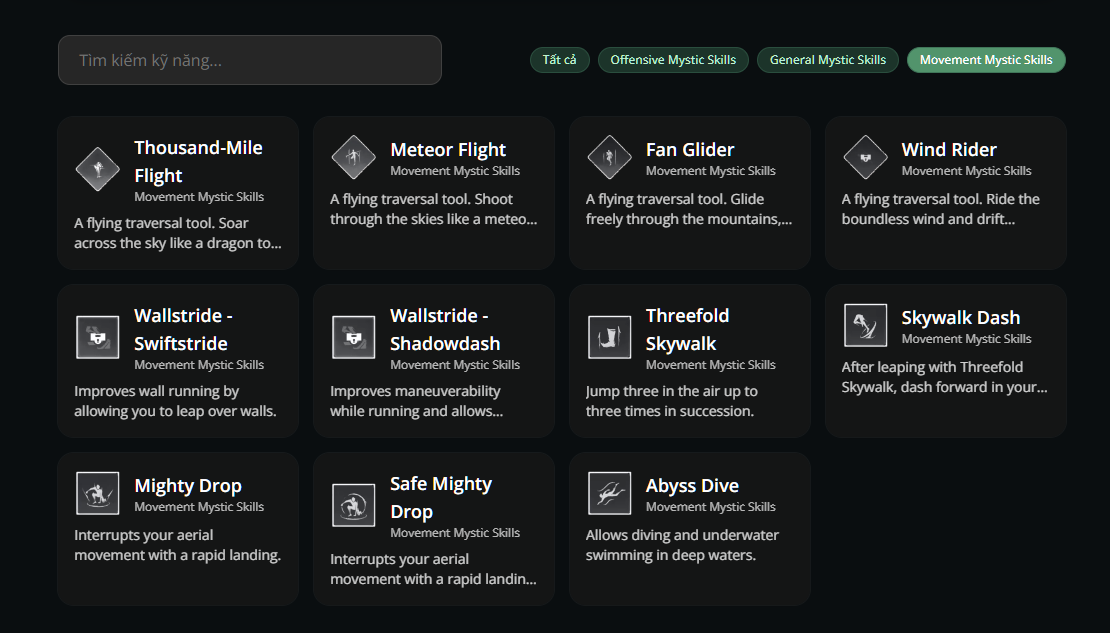Click the Skywalk Dash description text
The height and width of the screenshot is (633, 1110).
coord(944,377)
